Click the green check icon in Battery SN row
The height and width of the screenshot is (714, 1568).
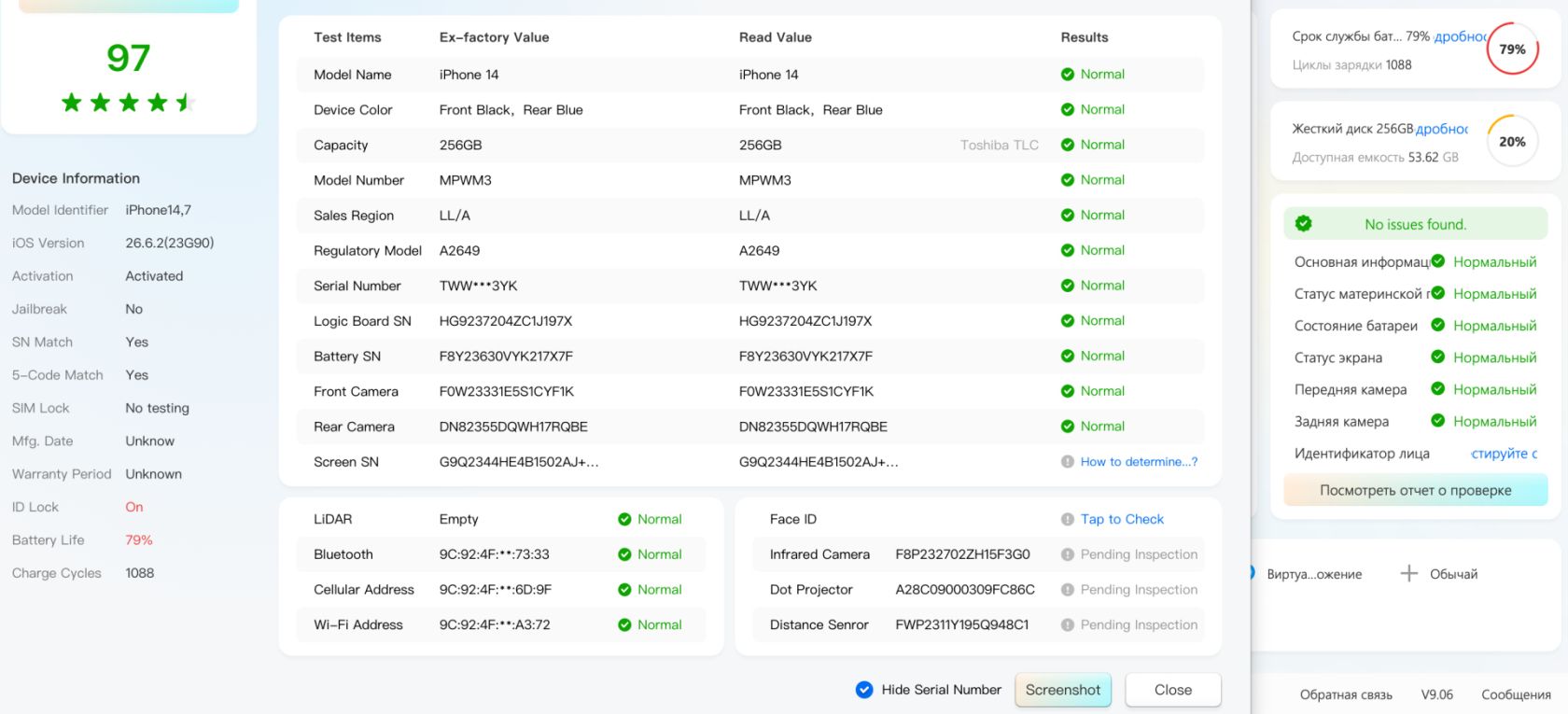(x=1068, y=357)
